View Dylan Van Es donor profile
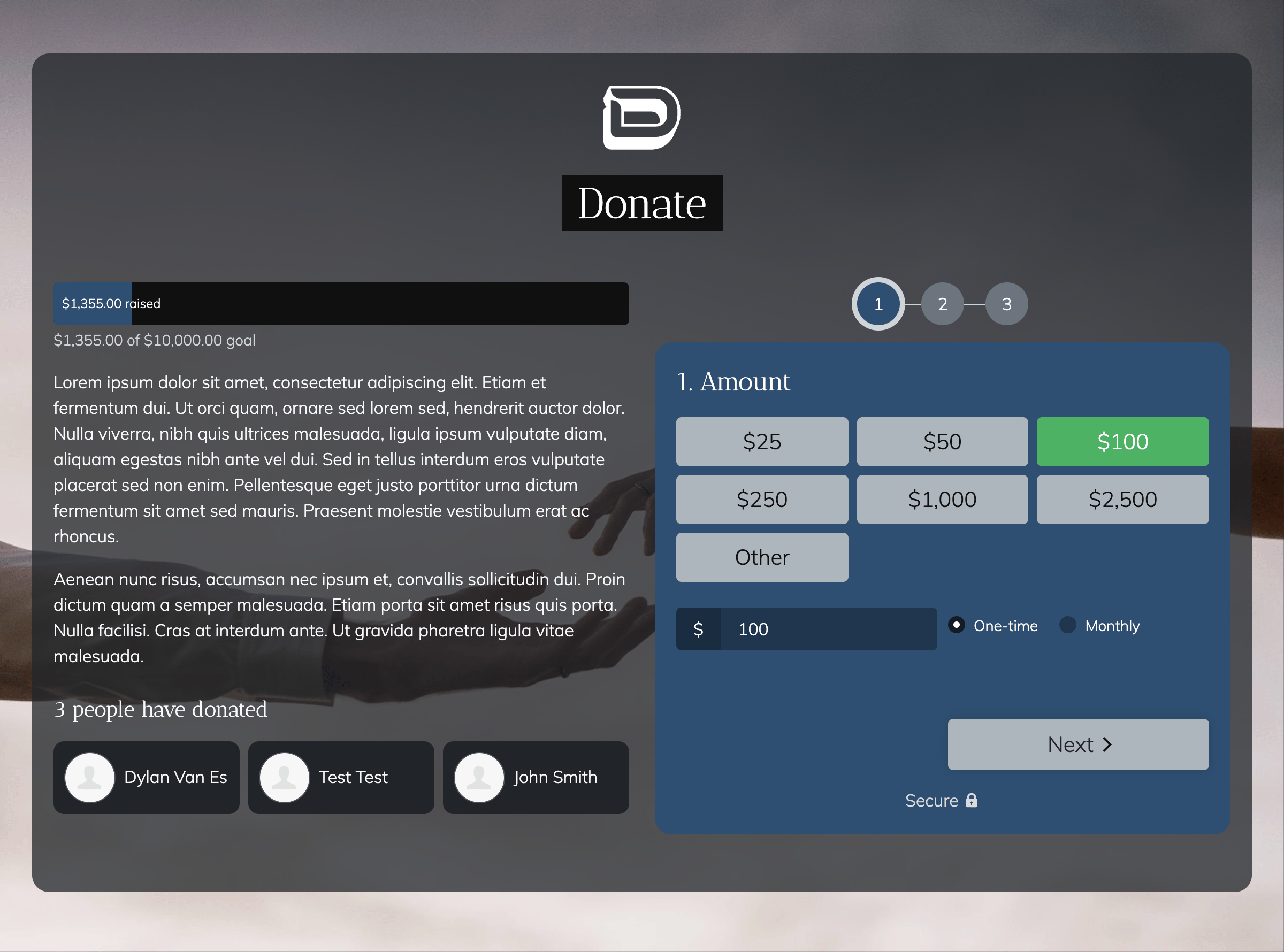The width and height of the screenshot is (1284, 952). pos(148,777)
